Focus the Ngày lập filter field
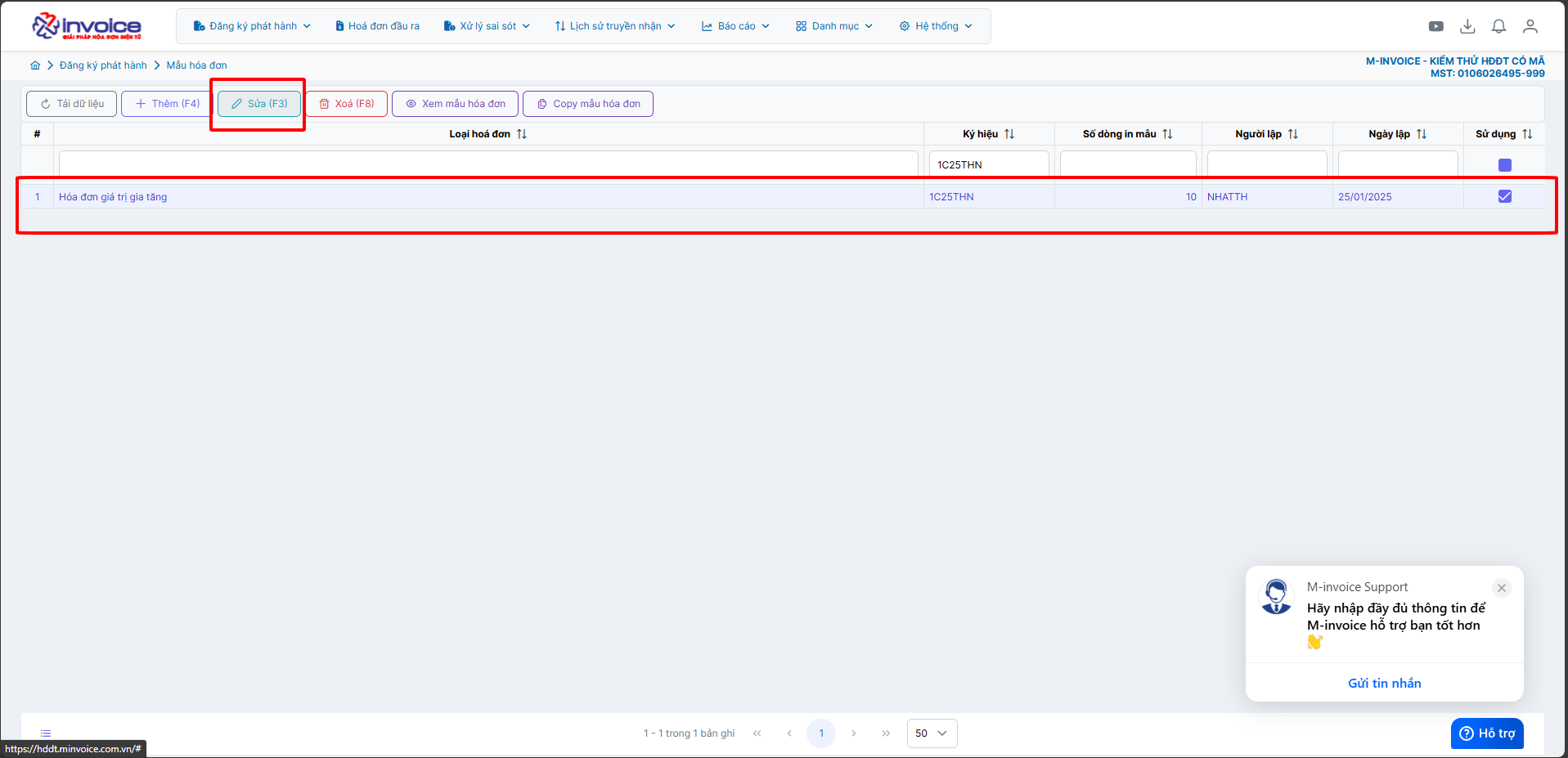 pos(1398,164)
